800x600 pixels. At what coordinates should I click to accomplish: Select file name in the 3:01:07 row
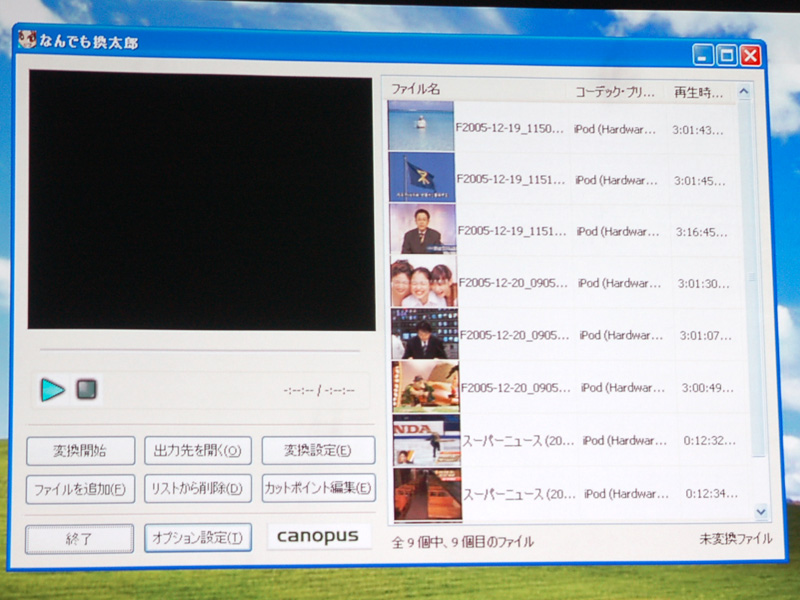click(x=514, y=335)
